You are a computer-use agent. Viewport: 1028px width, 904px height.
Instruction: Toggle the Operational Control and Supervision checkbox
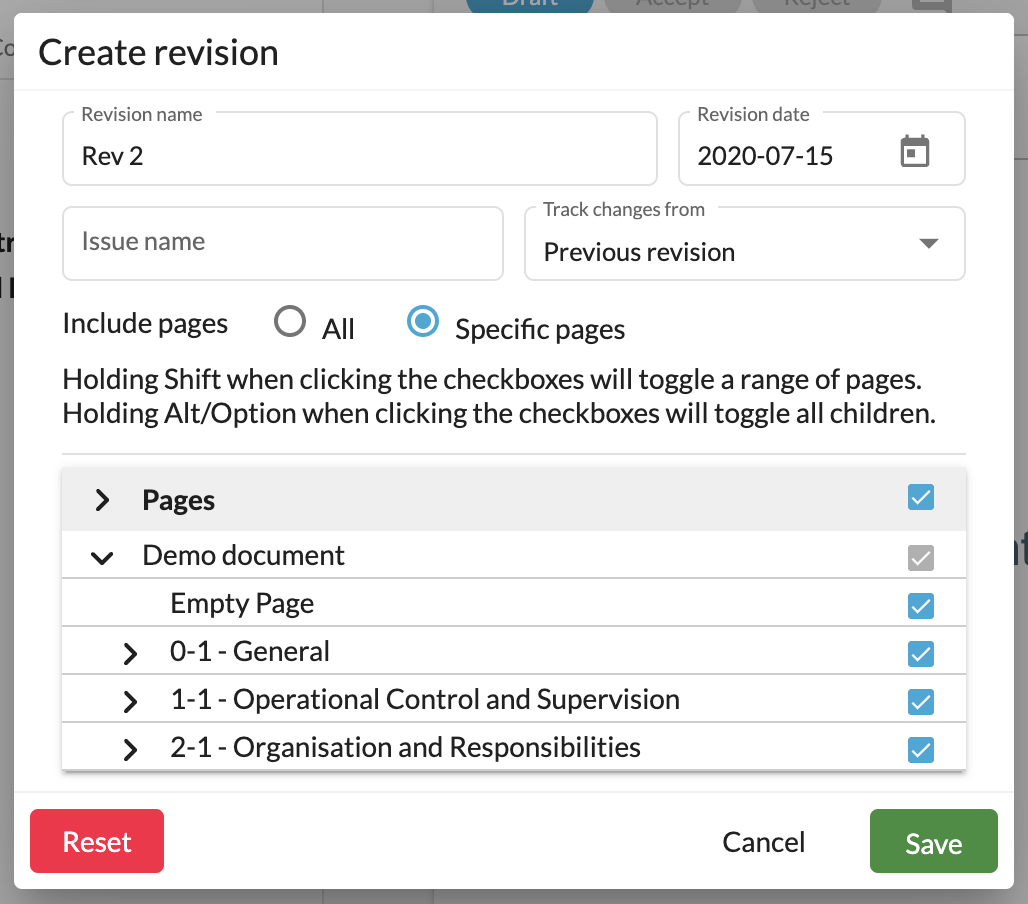pyautogui.click(x=920, y=701)
